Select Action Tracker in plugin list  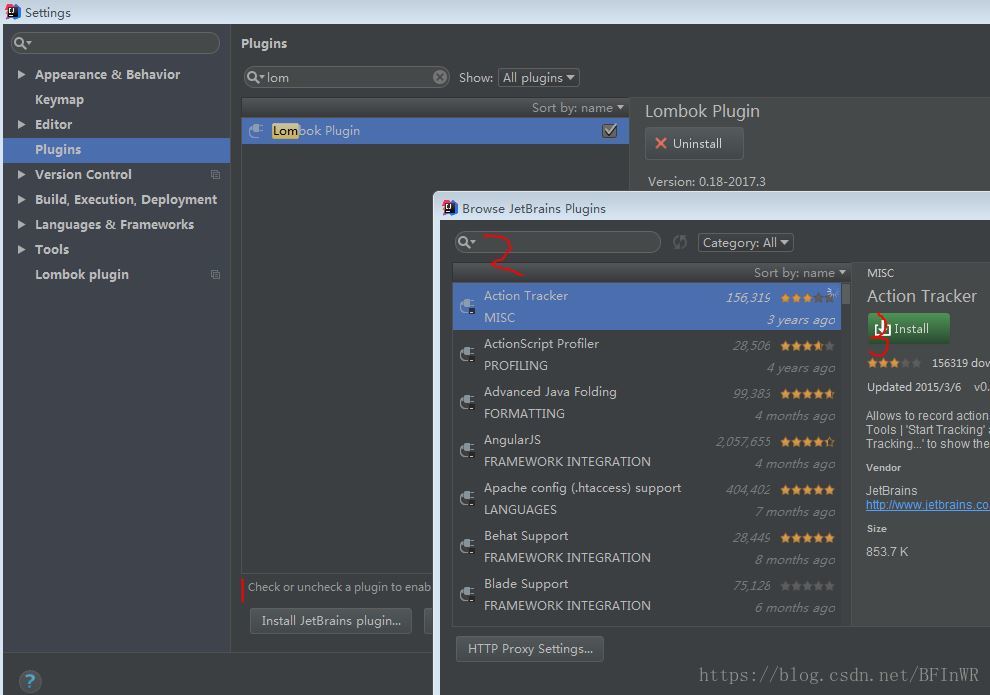point(647,306)
